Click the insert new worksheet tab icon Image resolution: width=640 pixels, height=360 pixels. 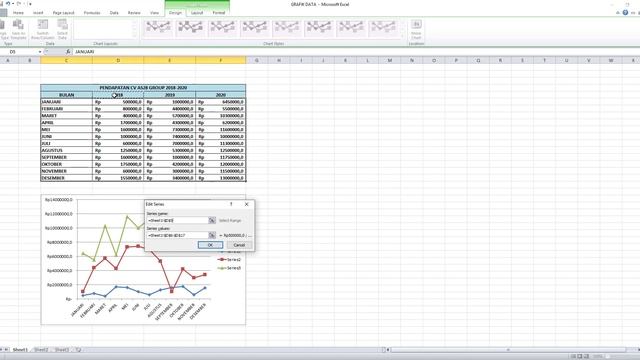78,350
